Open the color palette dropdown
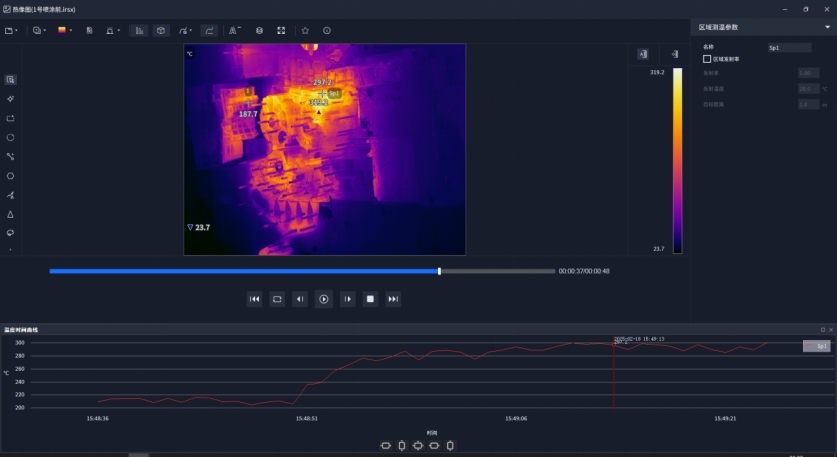 click(x=66, y=30)
